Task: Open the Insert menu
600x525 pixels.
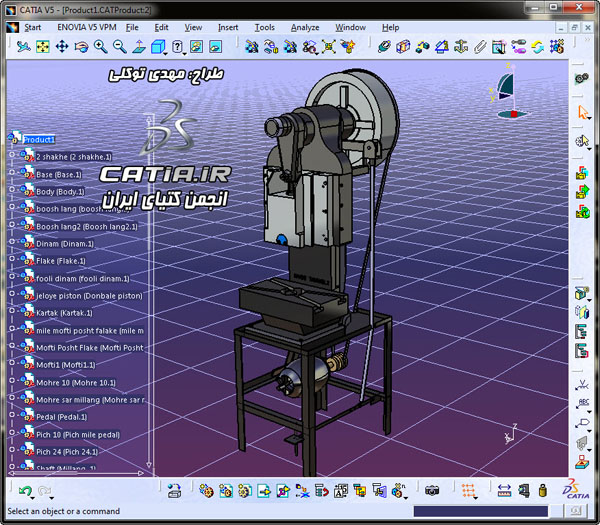Action: [228, 27]
